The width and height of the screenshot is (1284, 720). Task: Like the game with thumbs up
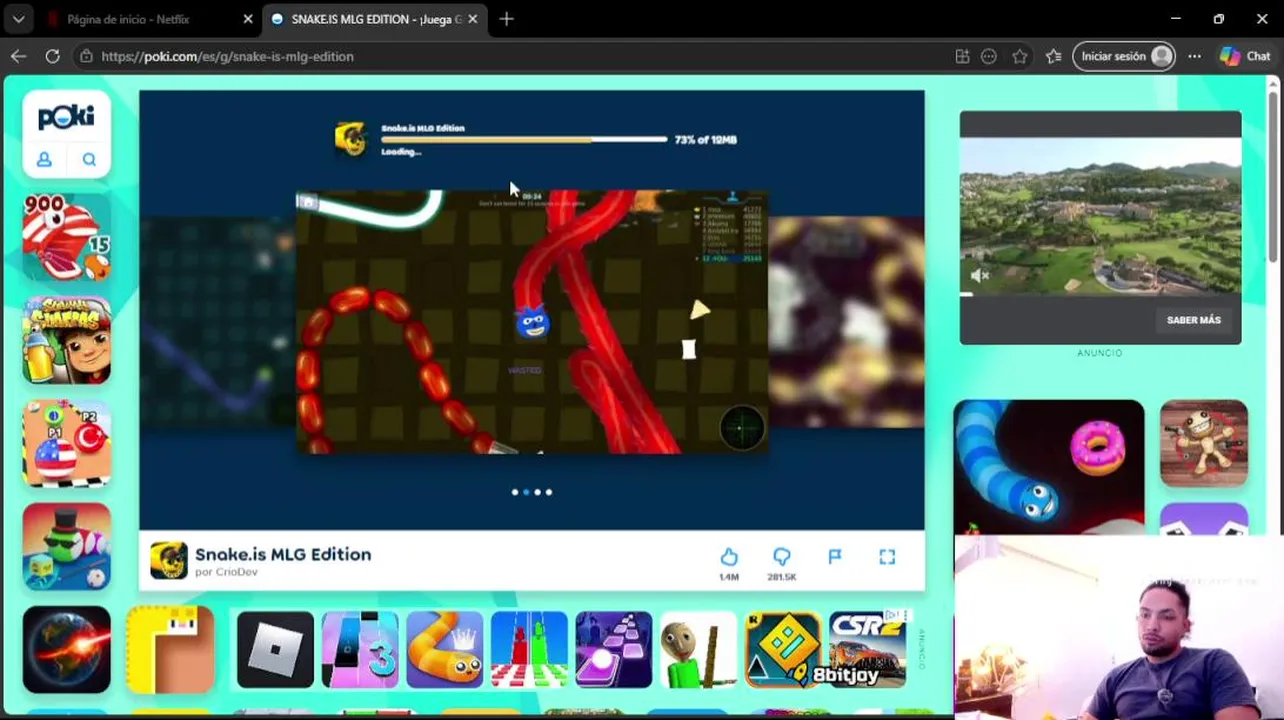click(729, 557)
